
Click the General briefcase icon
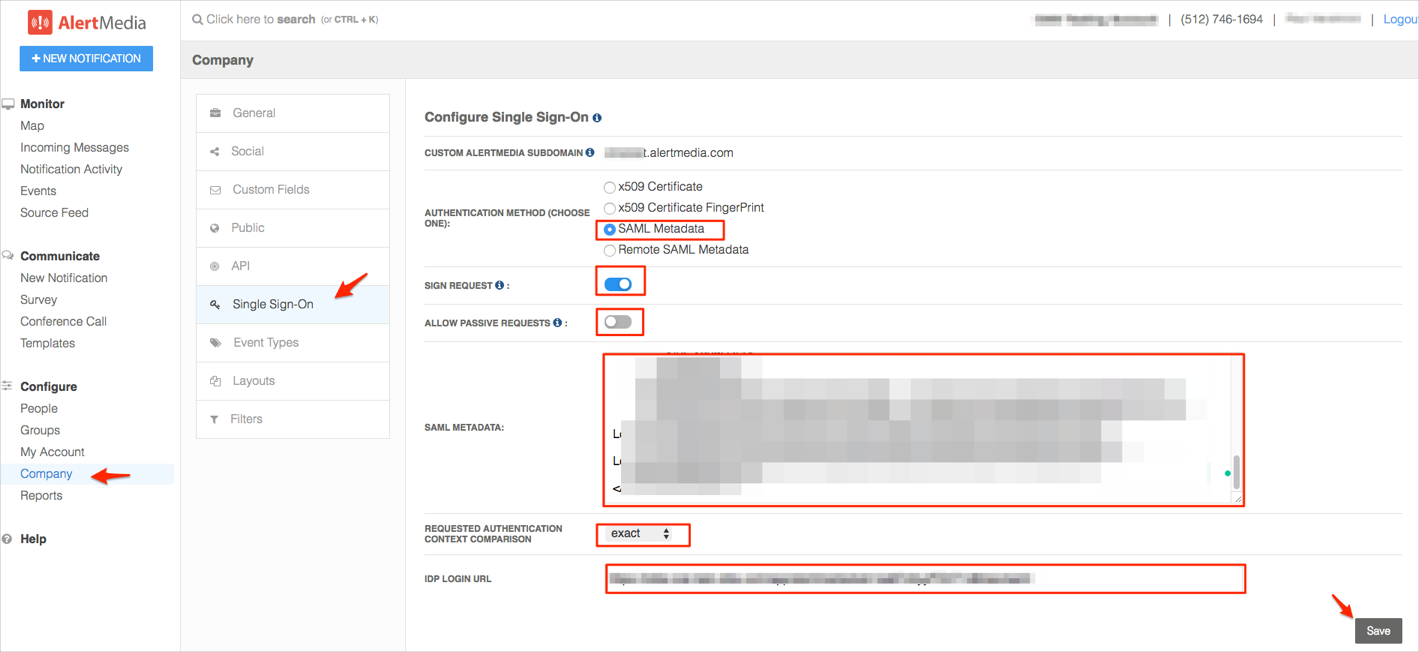215,114
